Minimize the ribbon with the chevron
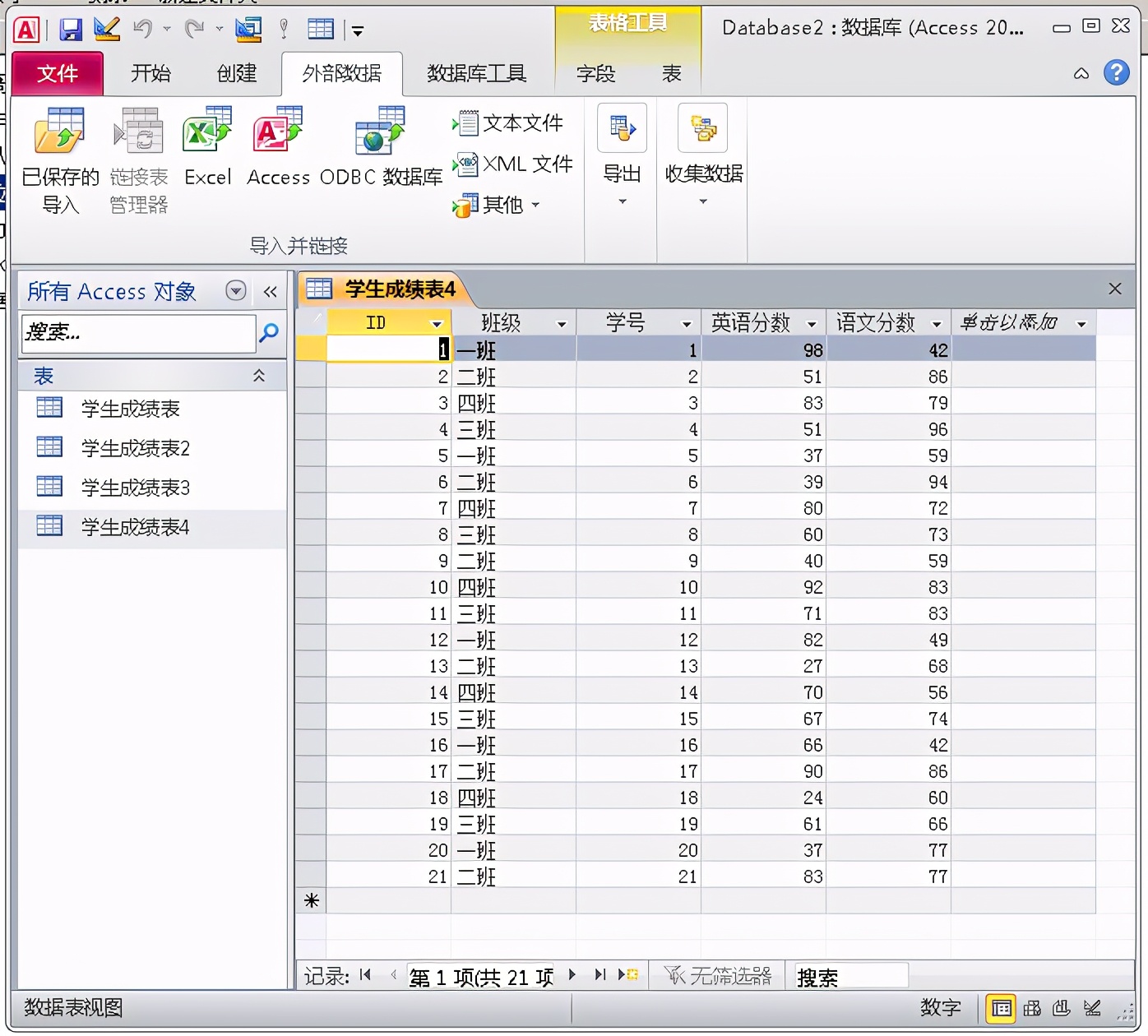 pos(1080,73)
